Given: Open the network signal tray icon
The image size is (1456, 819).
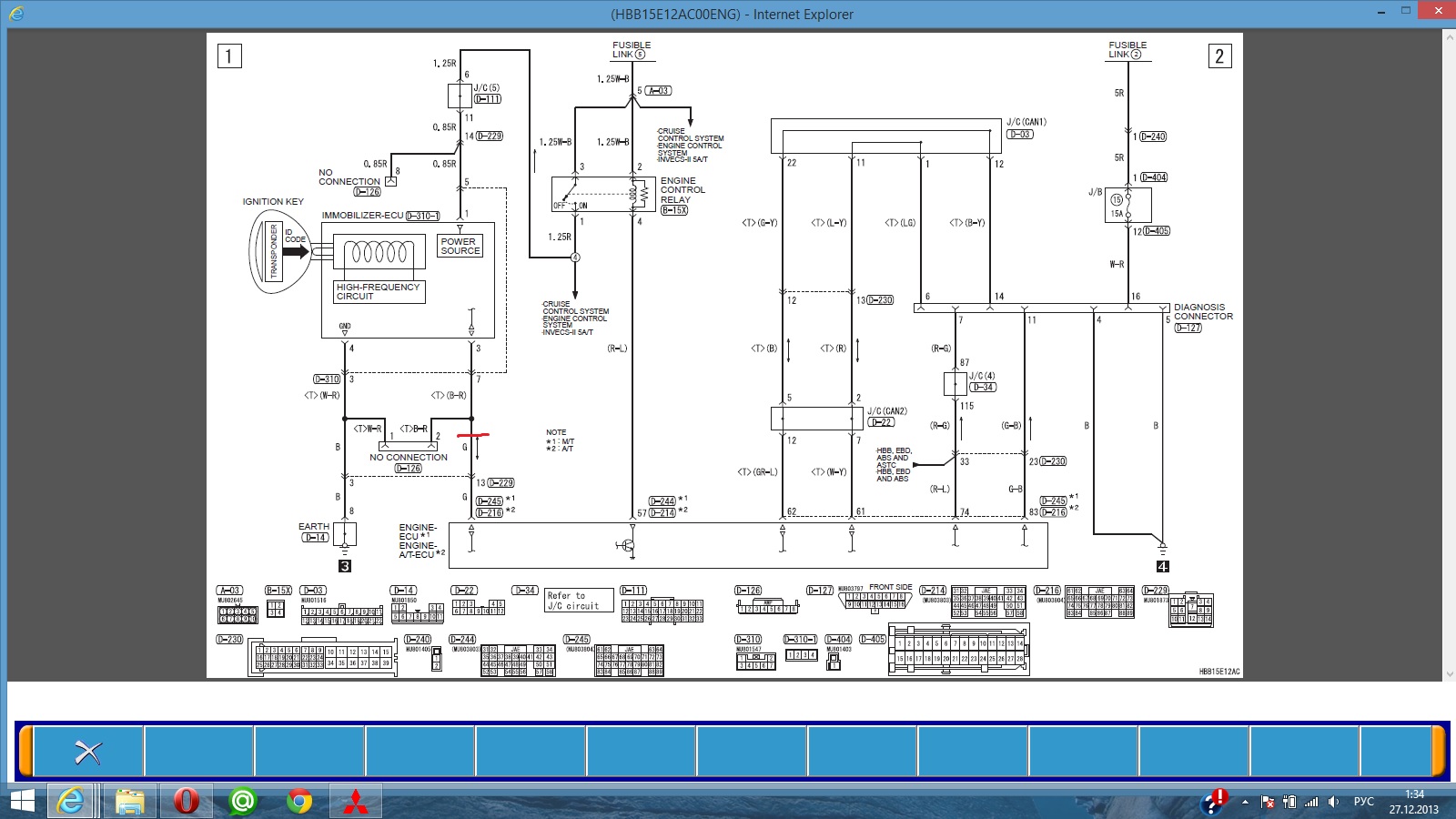Looking at the screenshot, I should (1311, 802).
